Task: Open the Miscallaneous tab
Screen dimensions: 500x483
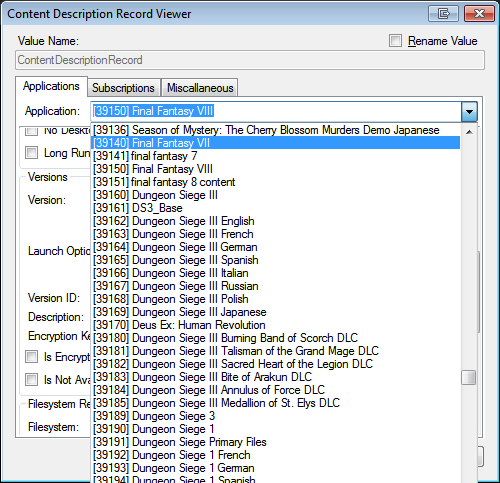Action: tap(200, 88)
